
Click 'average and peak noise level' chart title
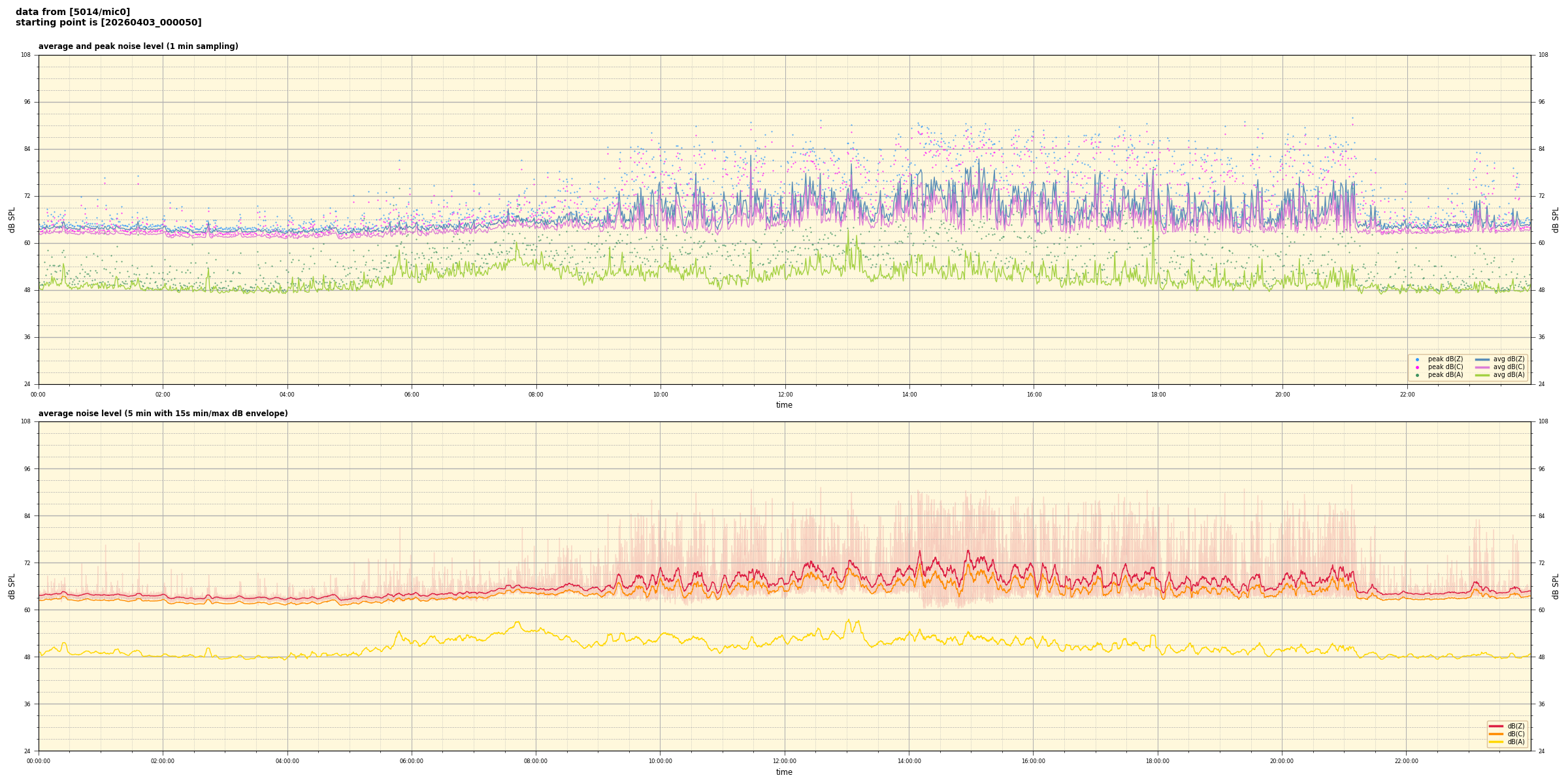[x=138, y=46]
